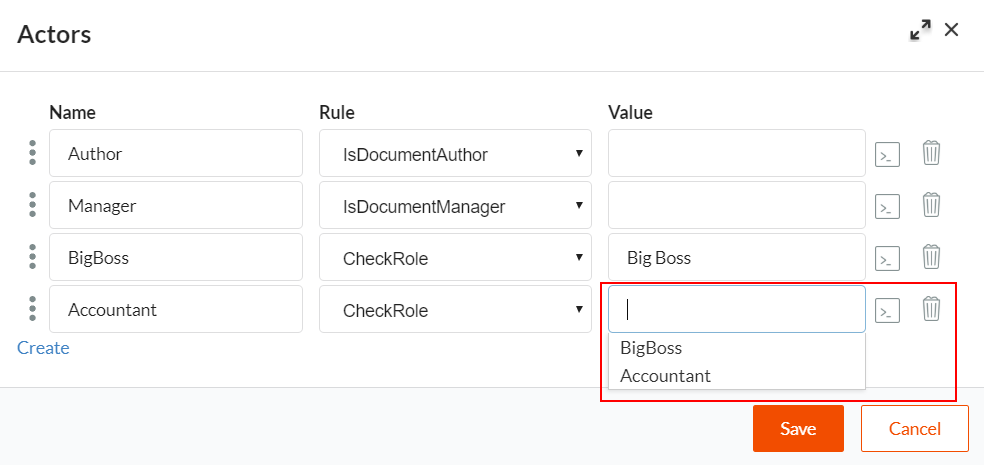984x465 pixels.
Task: Open code editor icon for Author row
Action: click(887, 154)
